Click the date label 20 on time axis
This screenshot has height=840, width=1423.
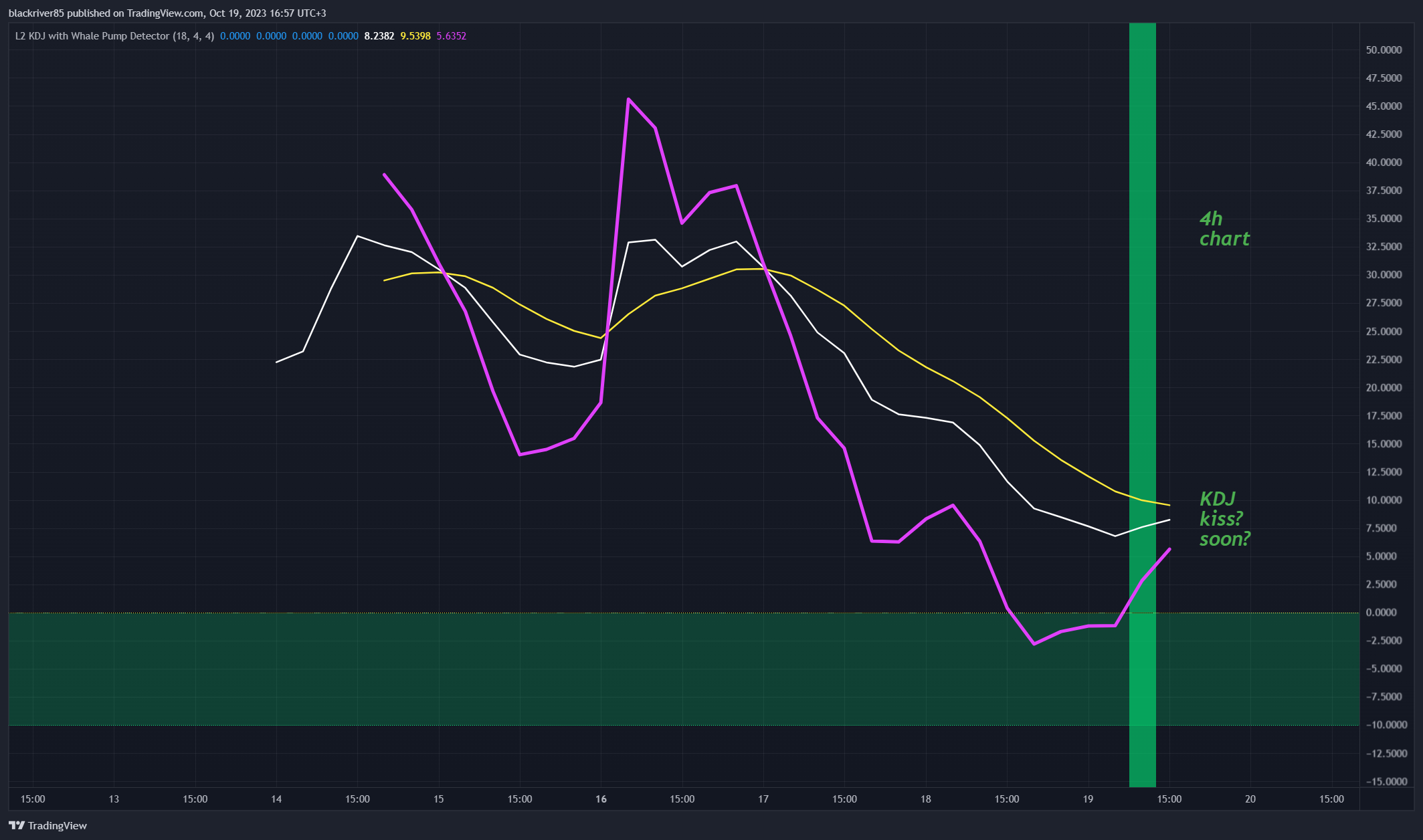(x=1250, y=799)
